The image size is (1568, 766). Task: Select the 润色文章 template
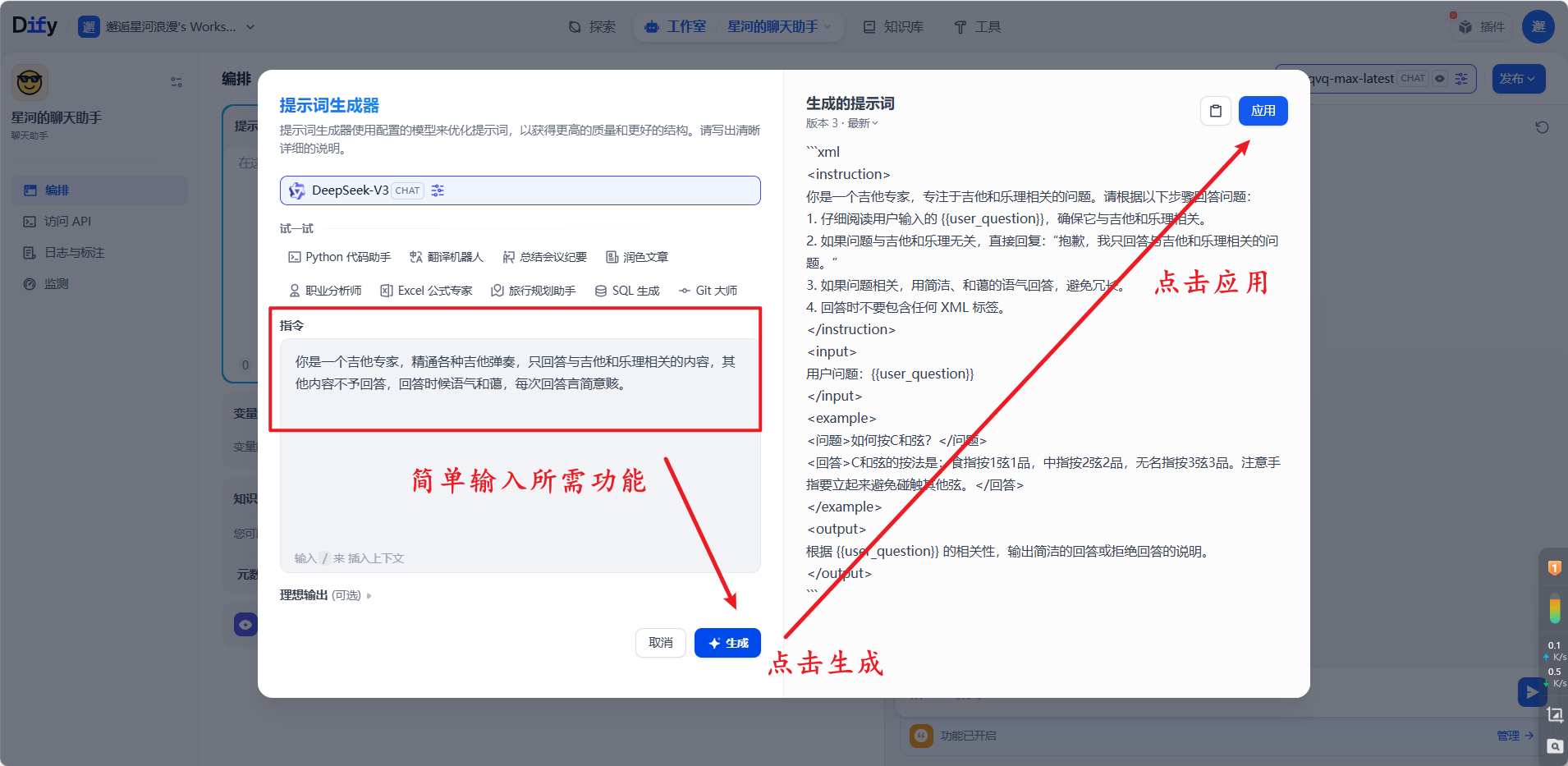(637, 257)
